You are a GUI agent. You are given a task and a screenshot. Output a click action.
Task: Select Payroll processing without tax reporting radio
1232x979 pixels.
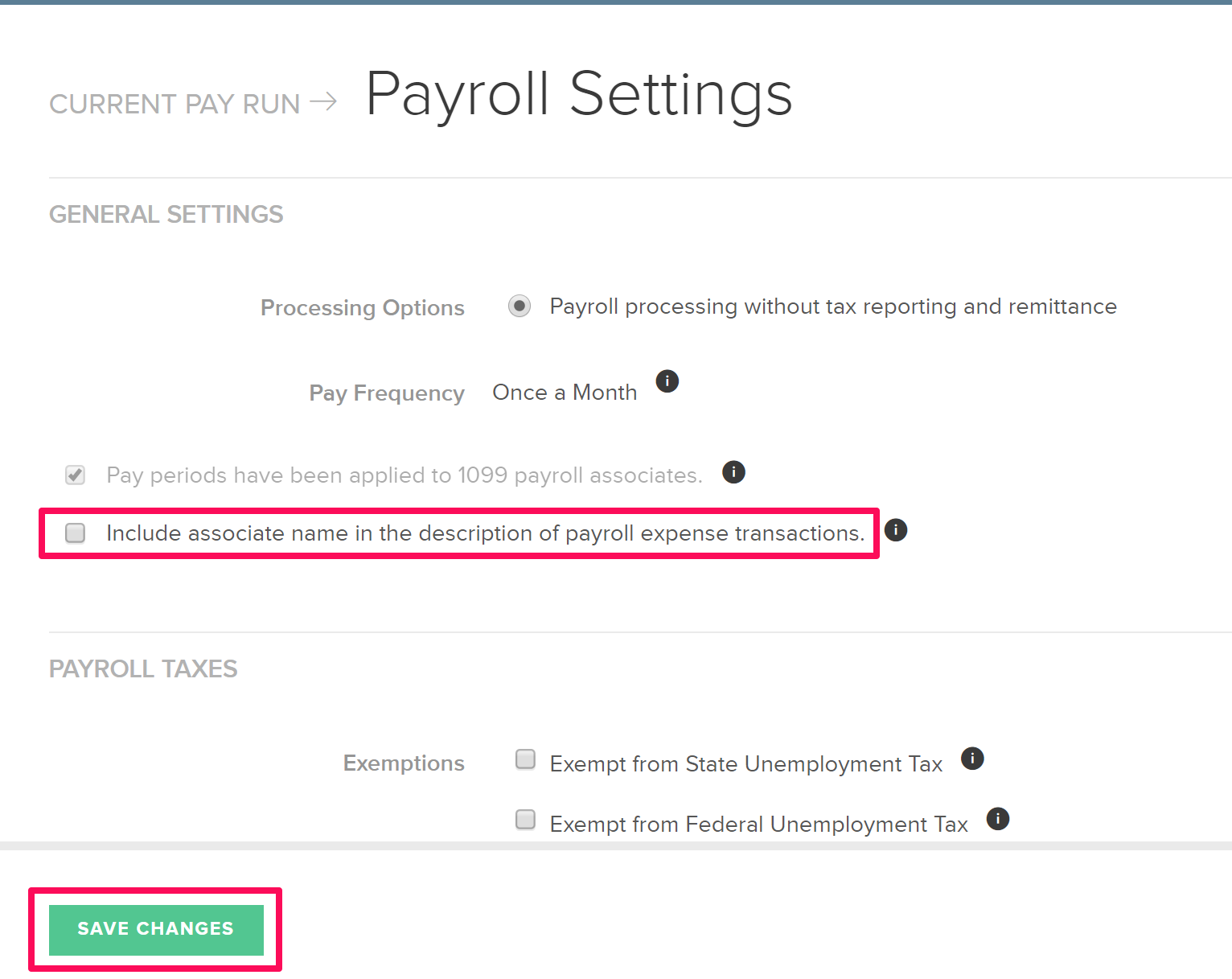coord(519,306)
